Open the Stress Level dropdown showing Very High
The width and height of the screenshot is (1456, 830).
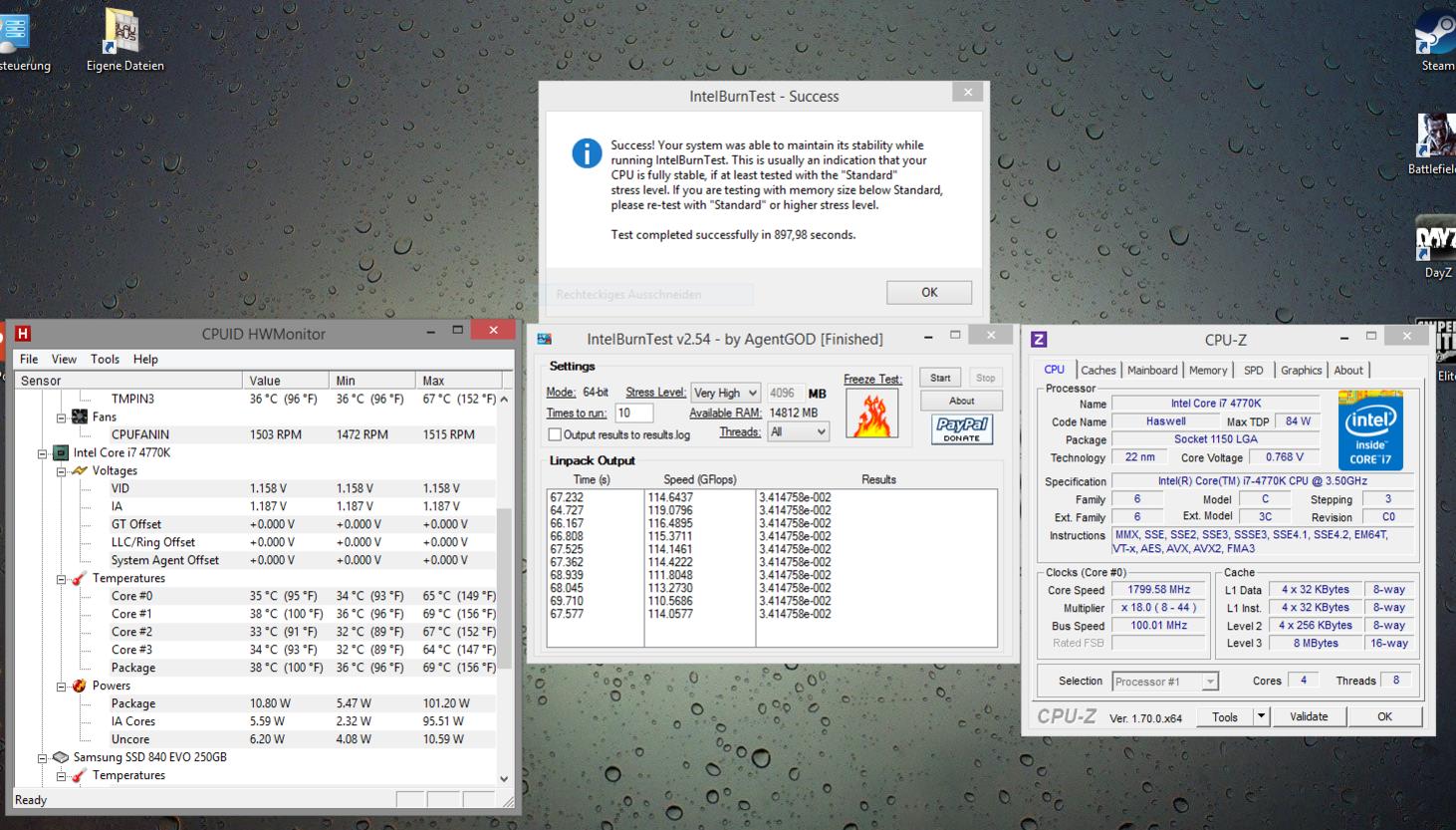[725, 393]
